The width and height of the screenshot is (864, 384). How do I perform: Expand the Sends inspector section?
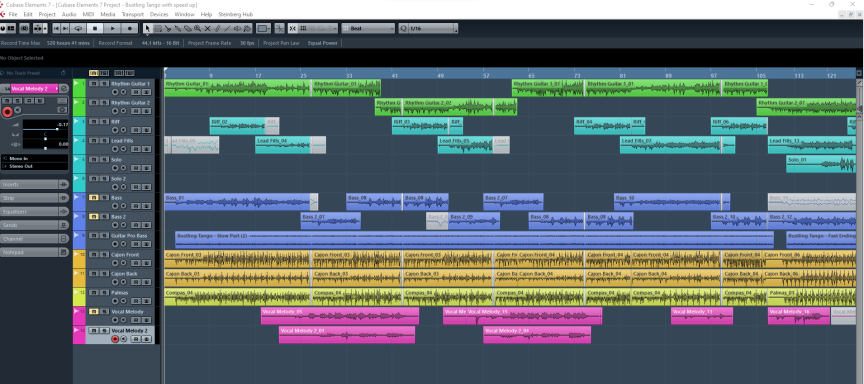coord(34,225)
